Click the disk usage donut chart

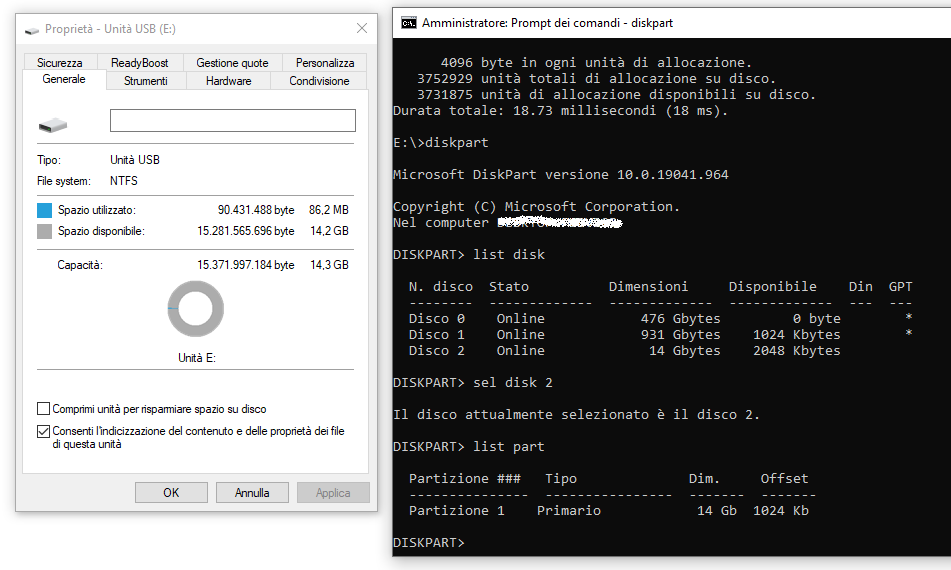(196, 309)
